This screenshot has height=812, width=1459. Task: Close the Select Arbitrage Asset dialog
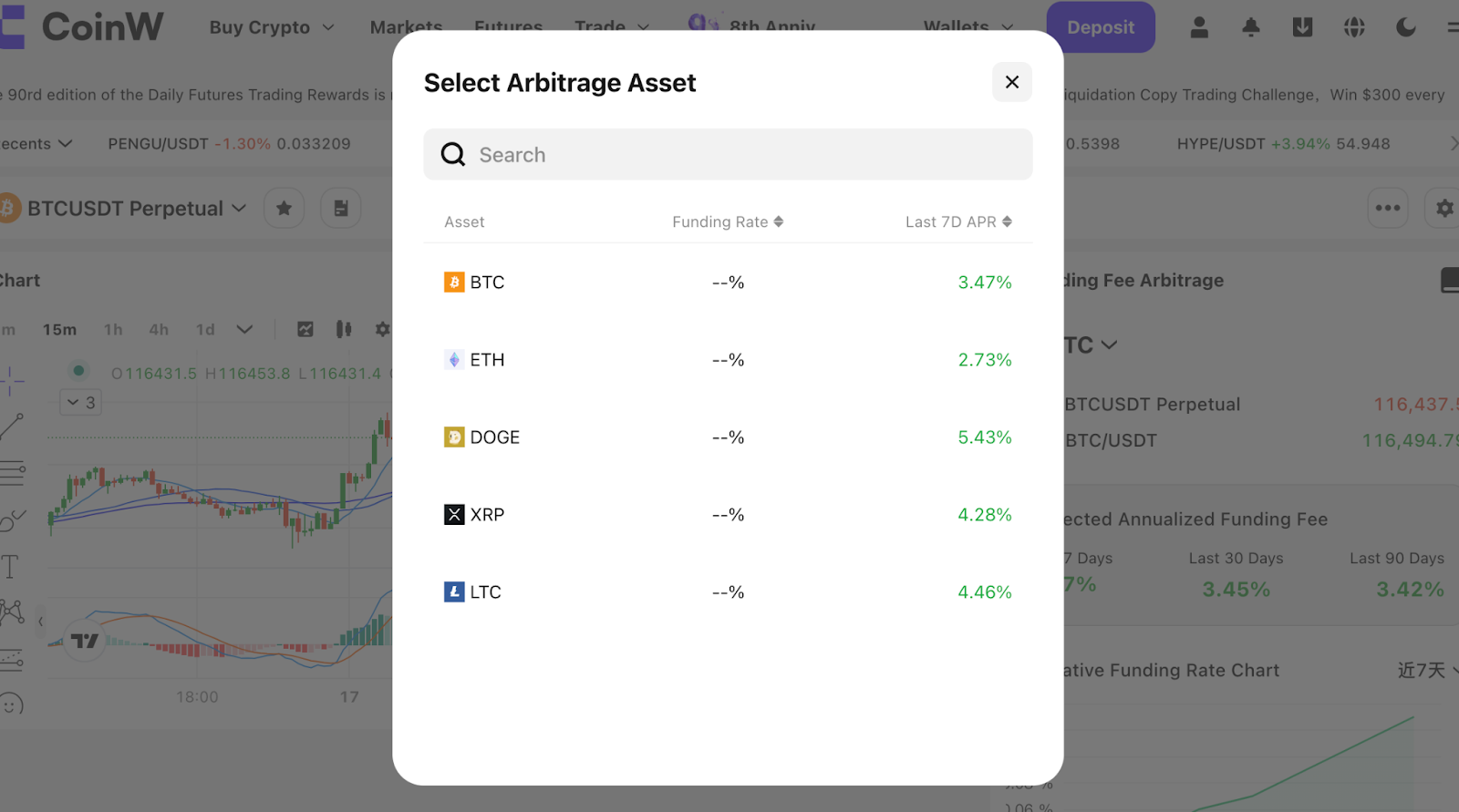pyautogui.click(x=1011, y=82)
